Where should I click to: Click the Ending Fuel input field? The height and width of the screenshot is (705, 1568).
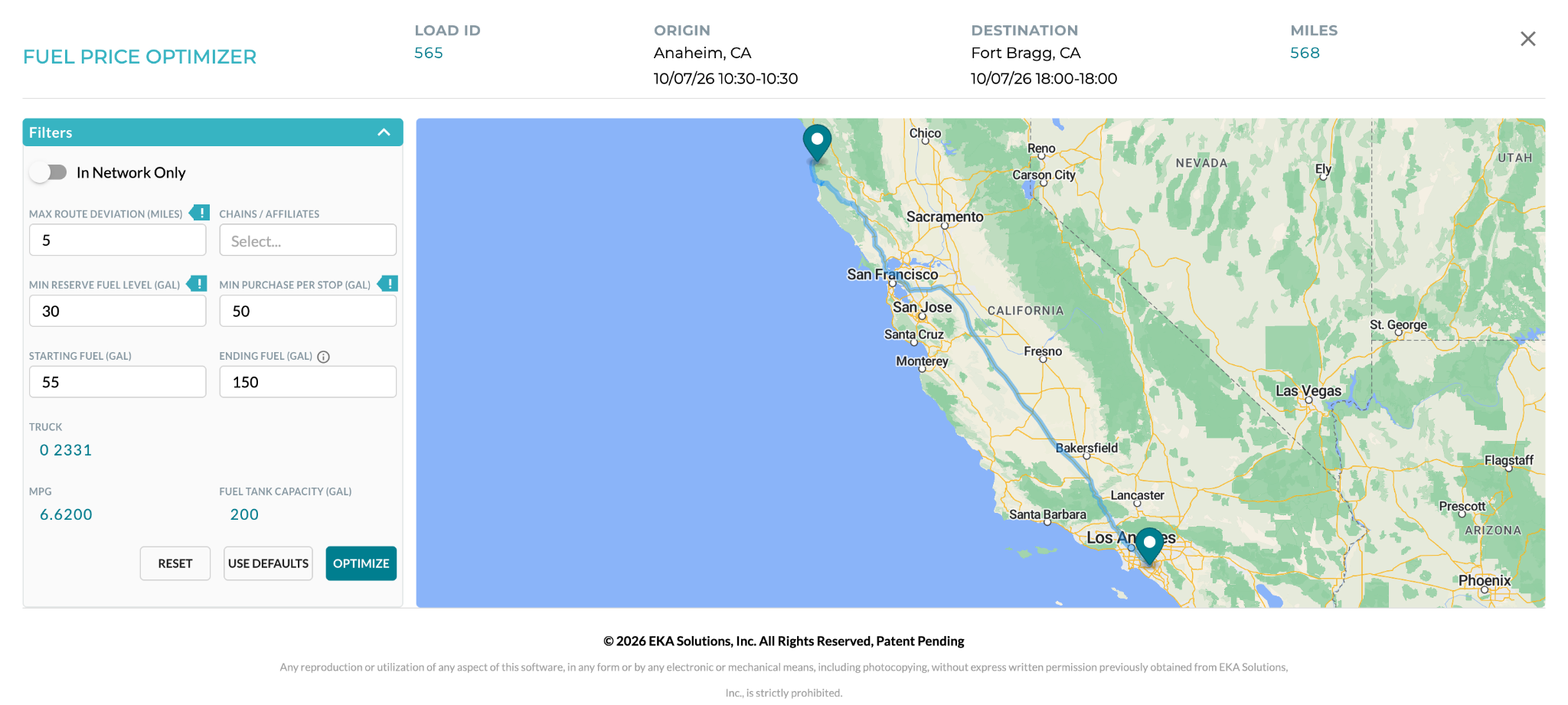pos(308,382)
